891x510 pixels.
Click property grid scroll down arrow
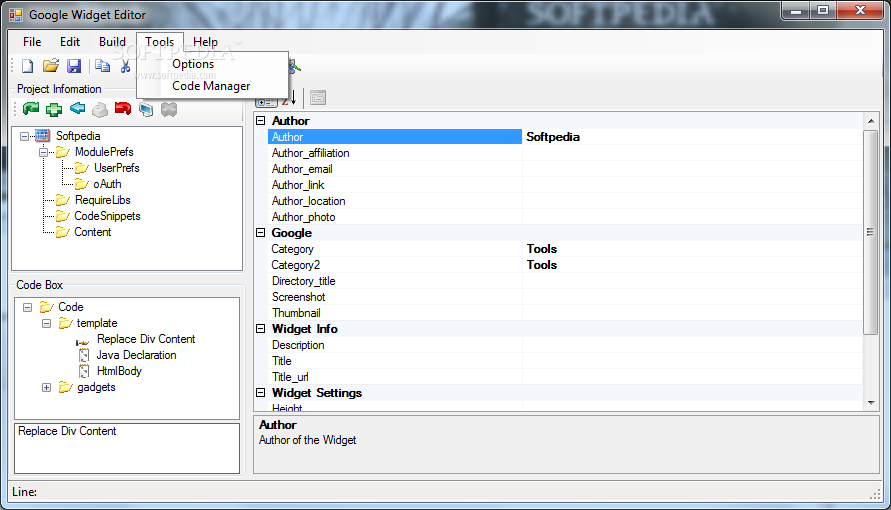tap(871, 403)
